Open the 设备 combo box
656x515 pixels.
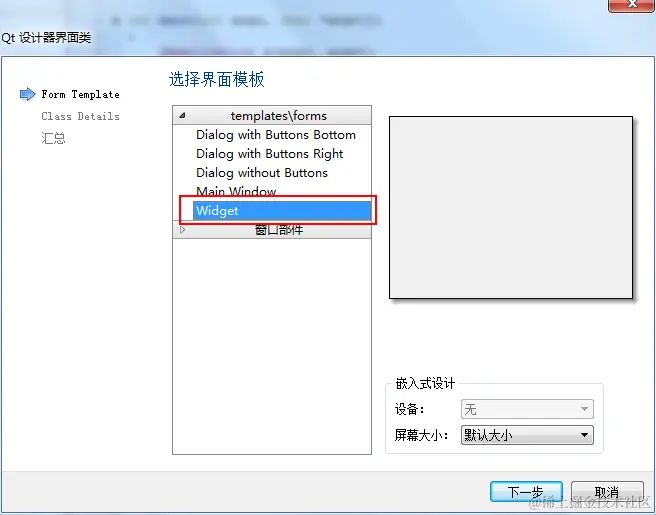click(x=527, y=409)
